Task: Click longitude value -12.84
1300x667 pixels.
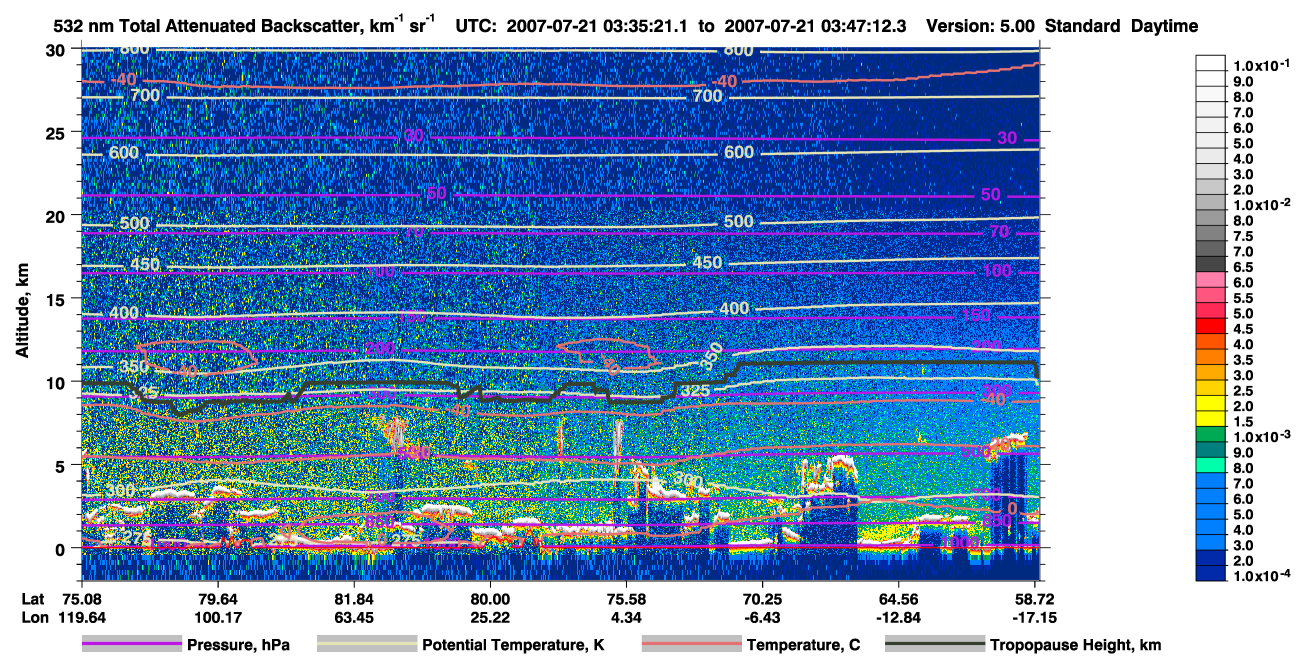Action: click(x=898, y=617)
